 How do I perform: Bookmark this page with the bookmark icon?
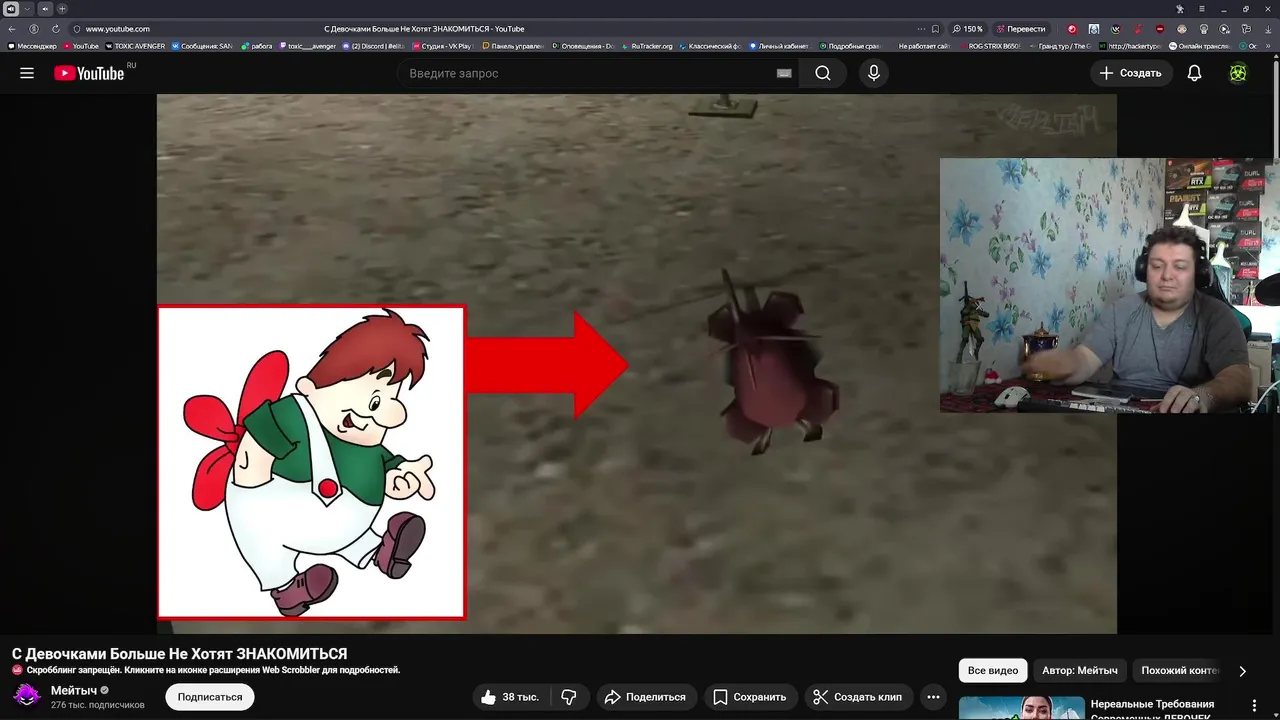(935, 29)
